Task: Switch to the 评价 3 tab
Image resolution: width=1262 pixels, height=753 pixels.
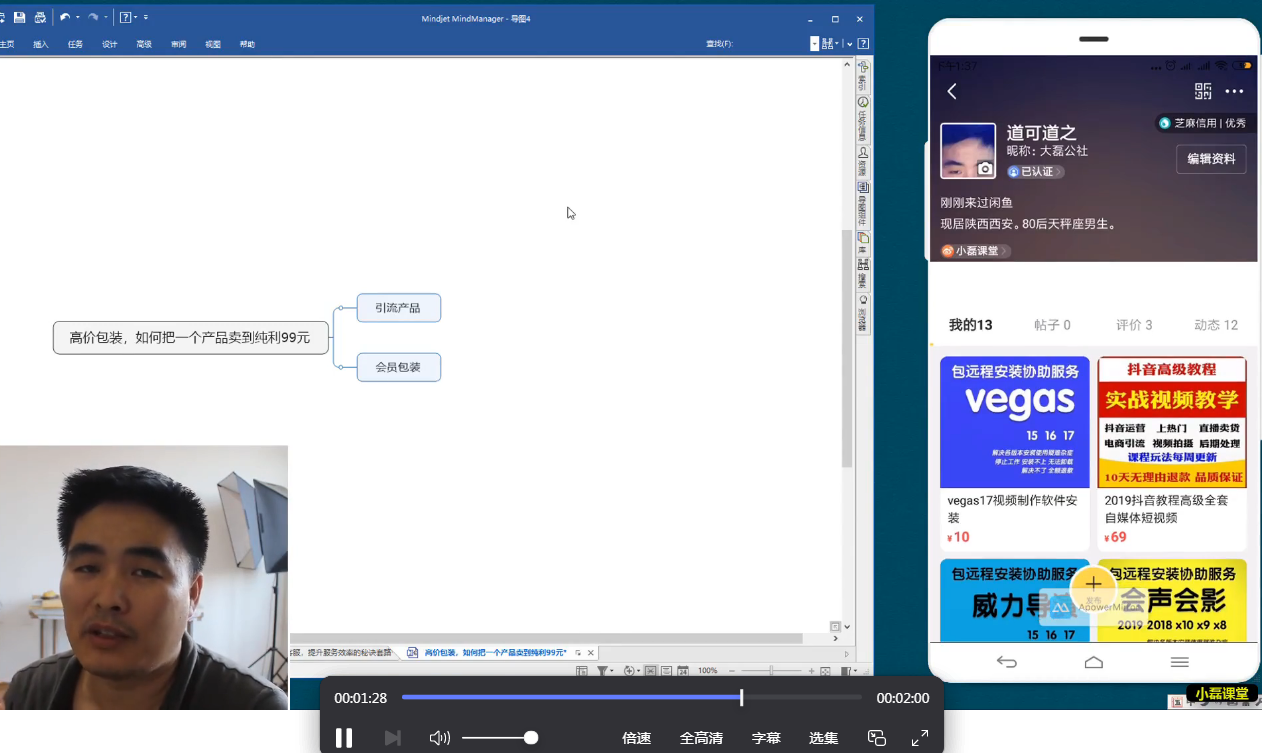Action: click(x=1134, y=325)
